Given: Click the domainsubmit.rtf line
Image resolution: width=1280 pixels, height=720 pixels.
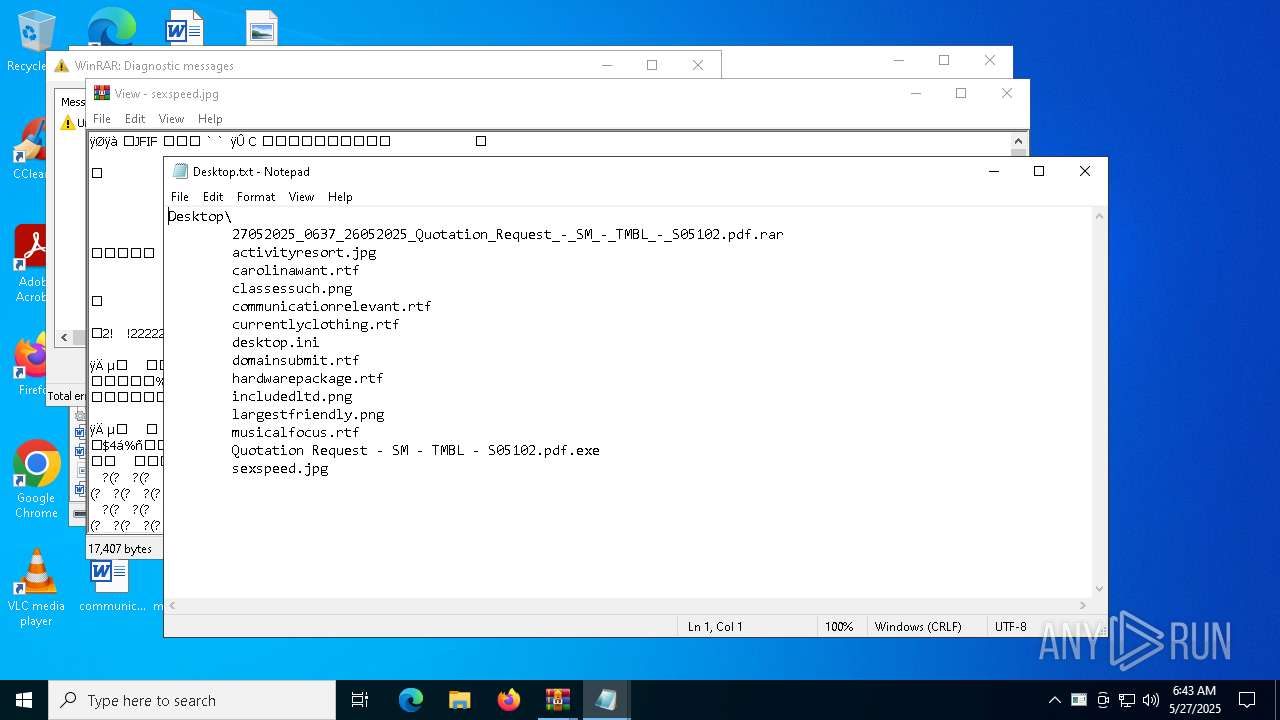Looking at the screenshot, I should pyautogui.click(x=296, y=360).
